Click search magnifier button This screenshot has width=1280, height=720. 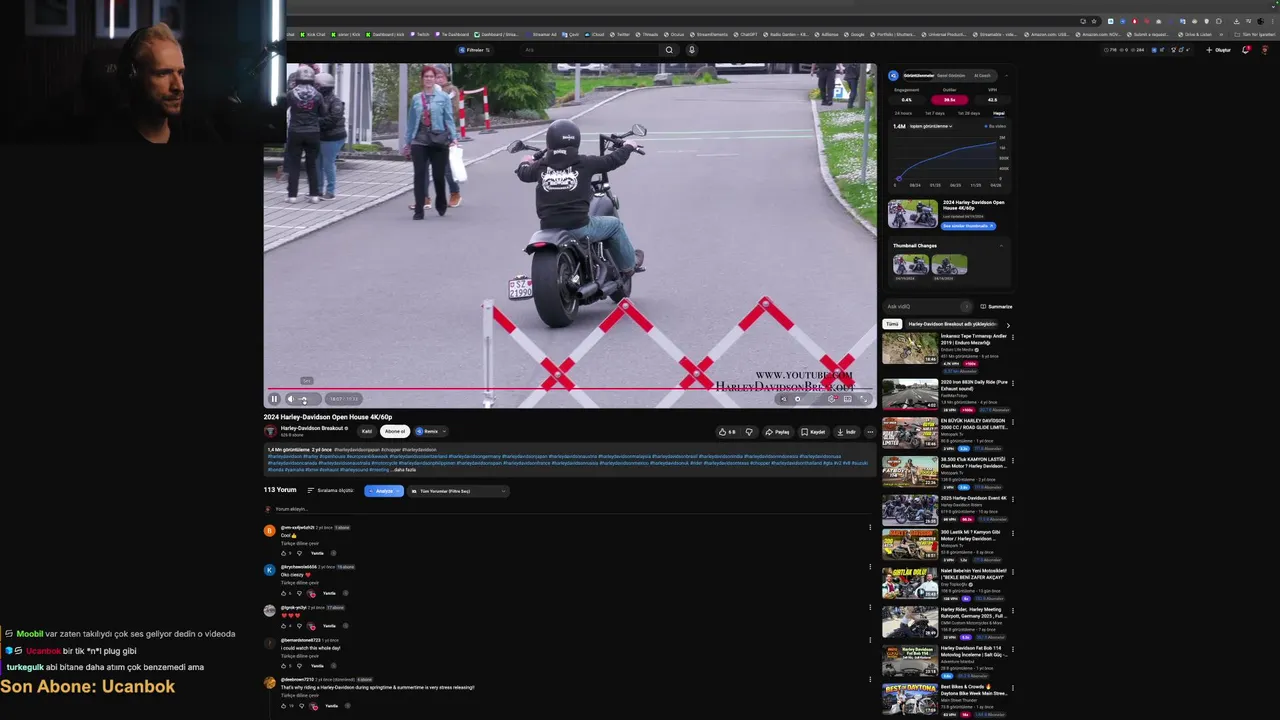click(669, 50)
